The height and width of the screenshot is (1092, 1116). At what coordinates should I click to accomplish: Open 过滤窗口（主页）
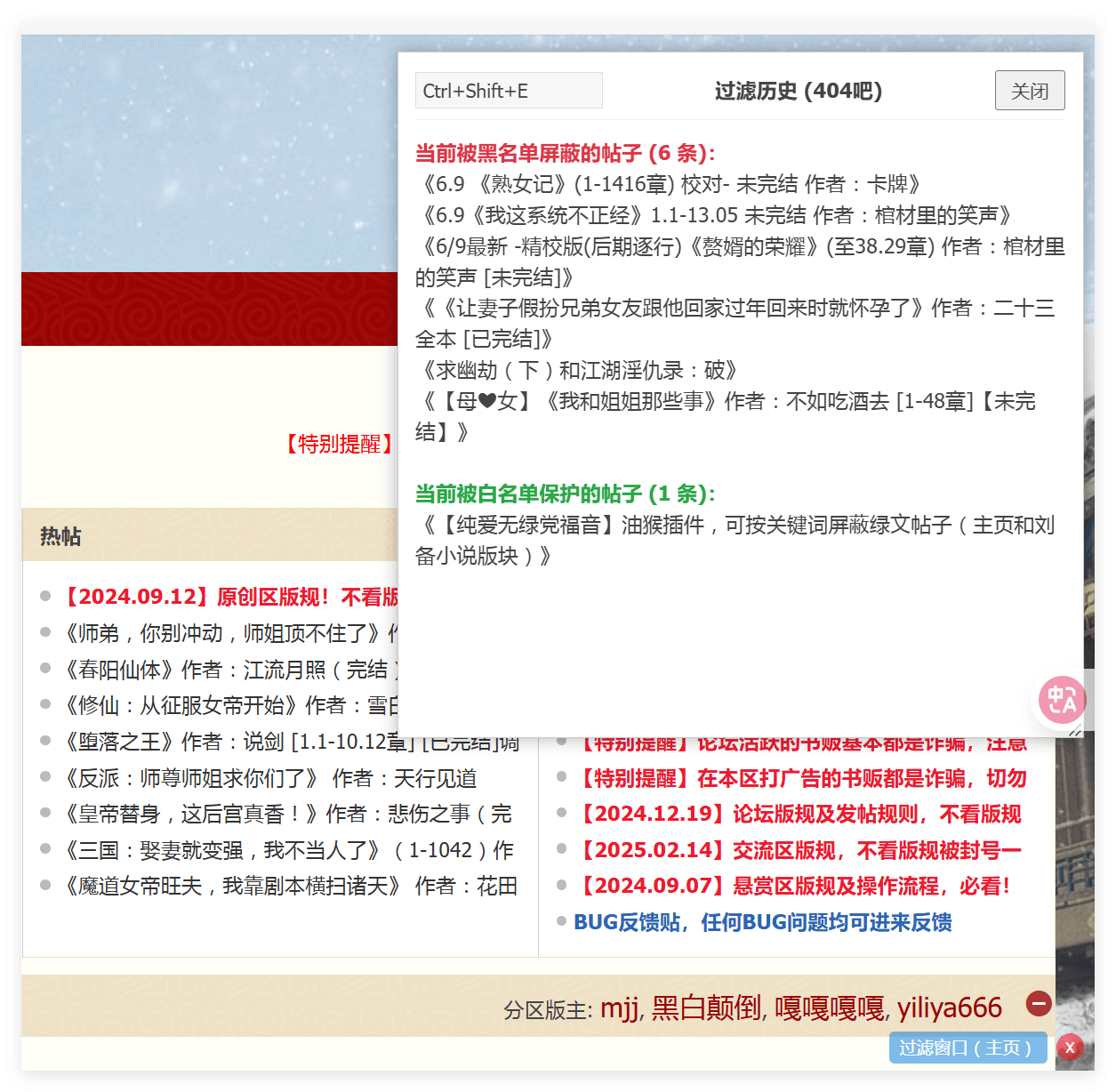(967, 1048)
